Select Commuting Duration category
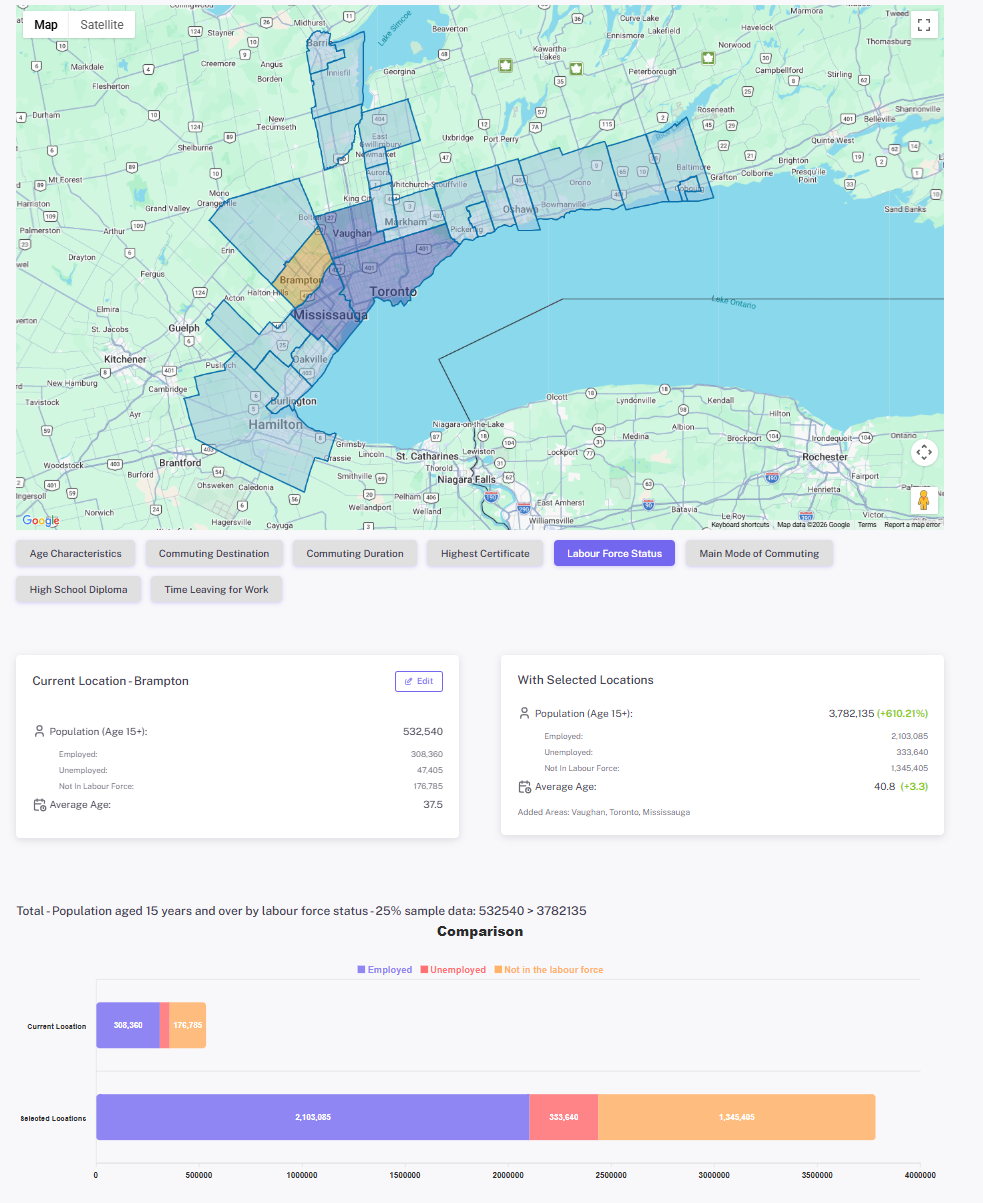The image size is (983, 1203). click(x=355, y=553)
